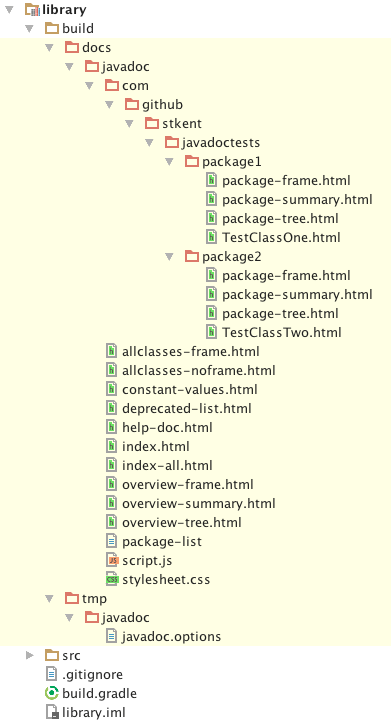391x723 pixels.
Task: Collapse the docs folder arrow
Action: (49, 47)
